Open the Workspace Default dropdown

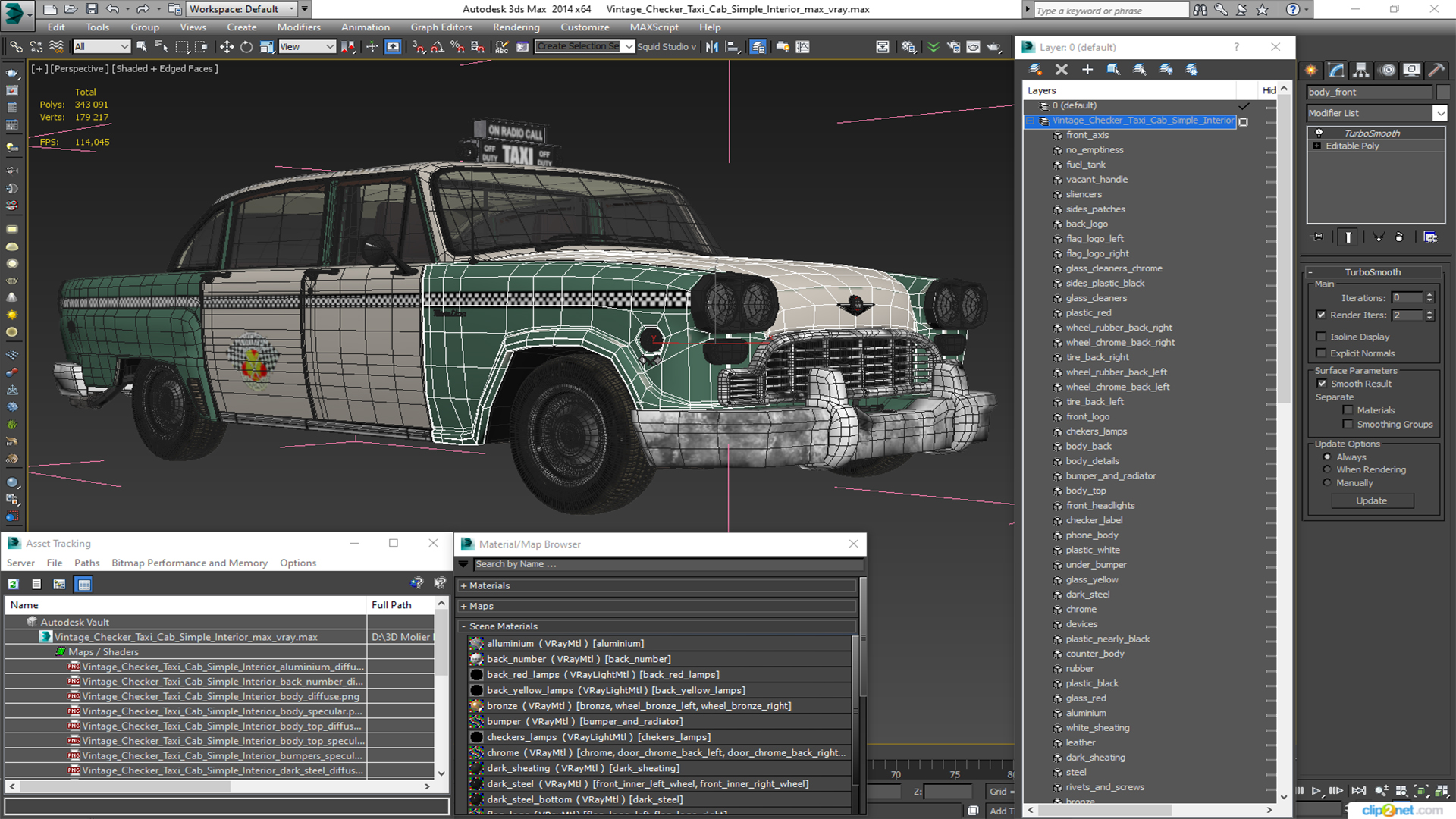tap(241, 9)
